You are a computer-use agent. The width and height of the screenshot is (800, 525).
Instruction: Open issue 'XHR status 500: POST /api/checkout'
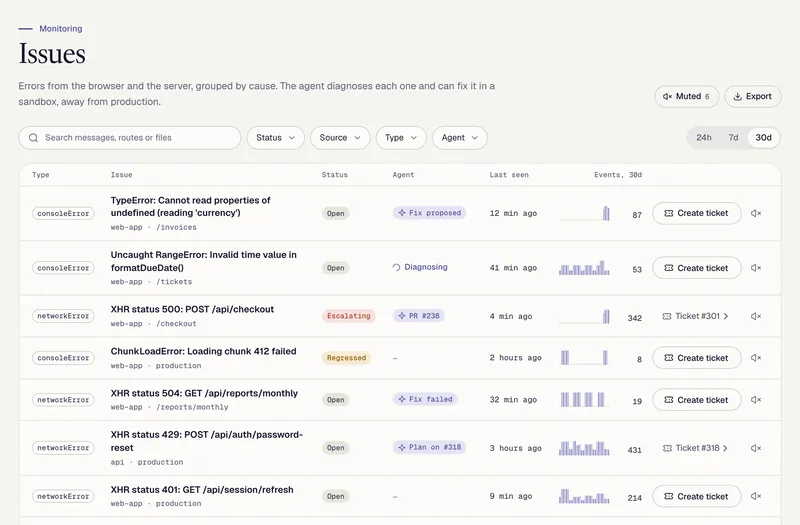pyautogui.click(x=192, y=309)
